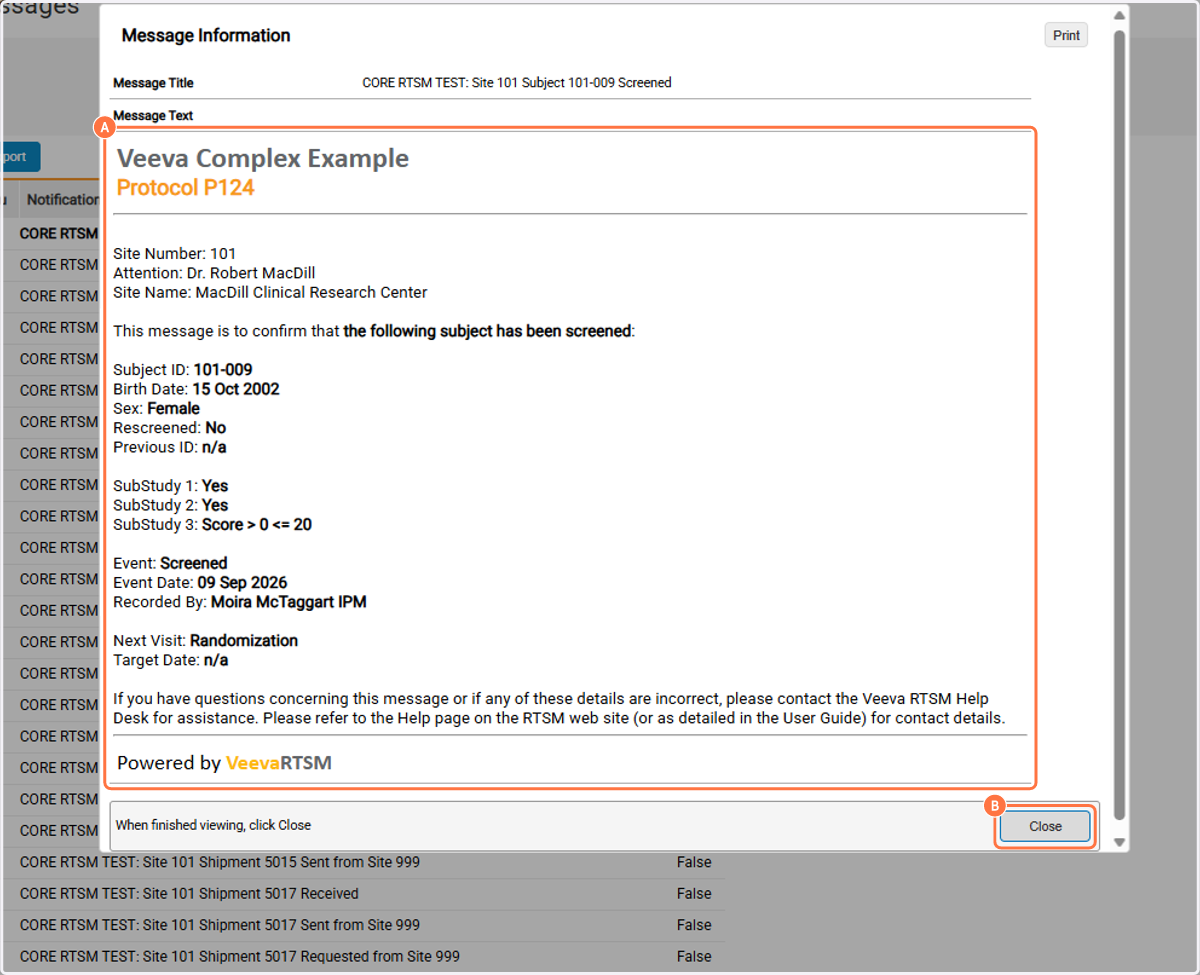1200x975 pixels.
Task: Click Event Date 09 Sep 2026 line
Action: point(200,583)
